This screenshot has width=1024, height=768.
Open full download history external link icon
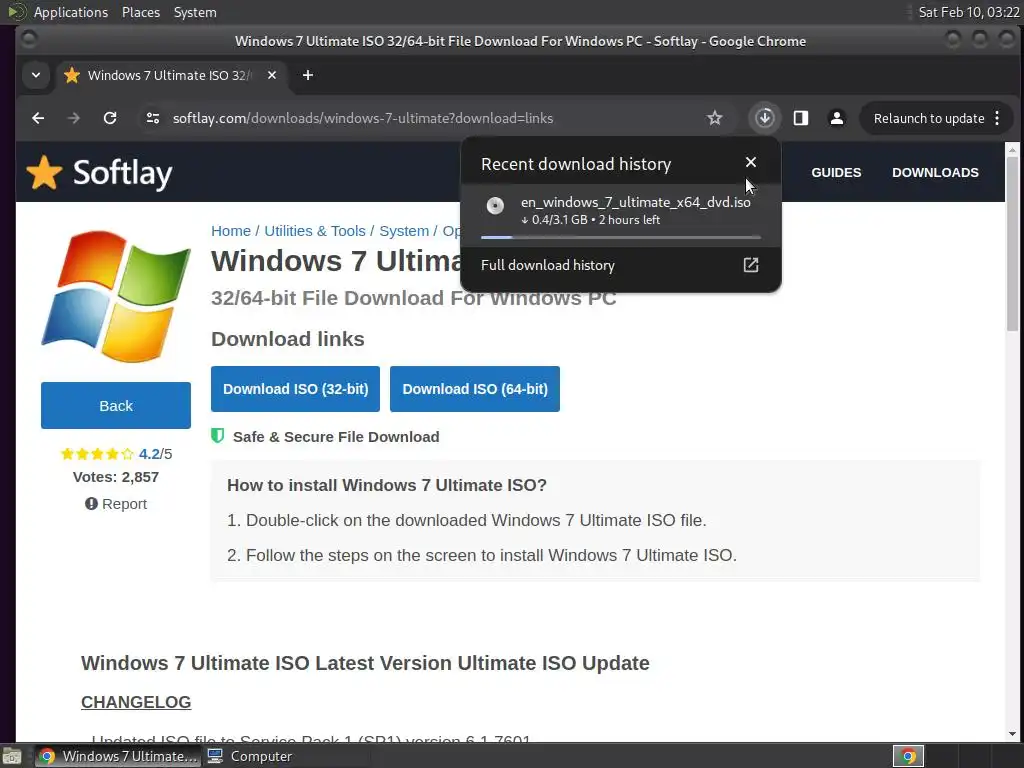pyautogui.click(x=751, y=264)
